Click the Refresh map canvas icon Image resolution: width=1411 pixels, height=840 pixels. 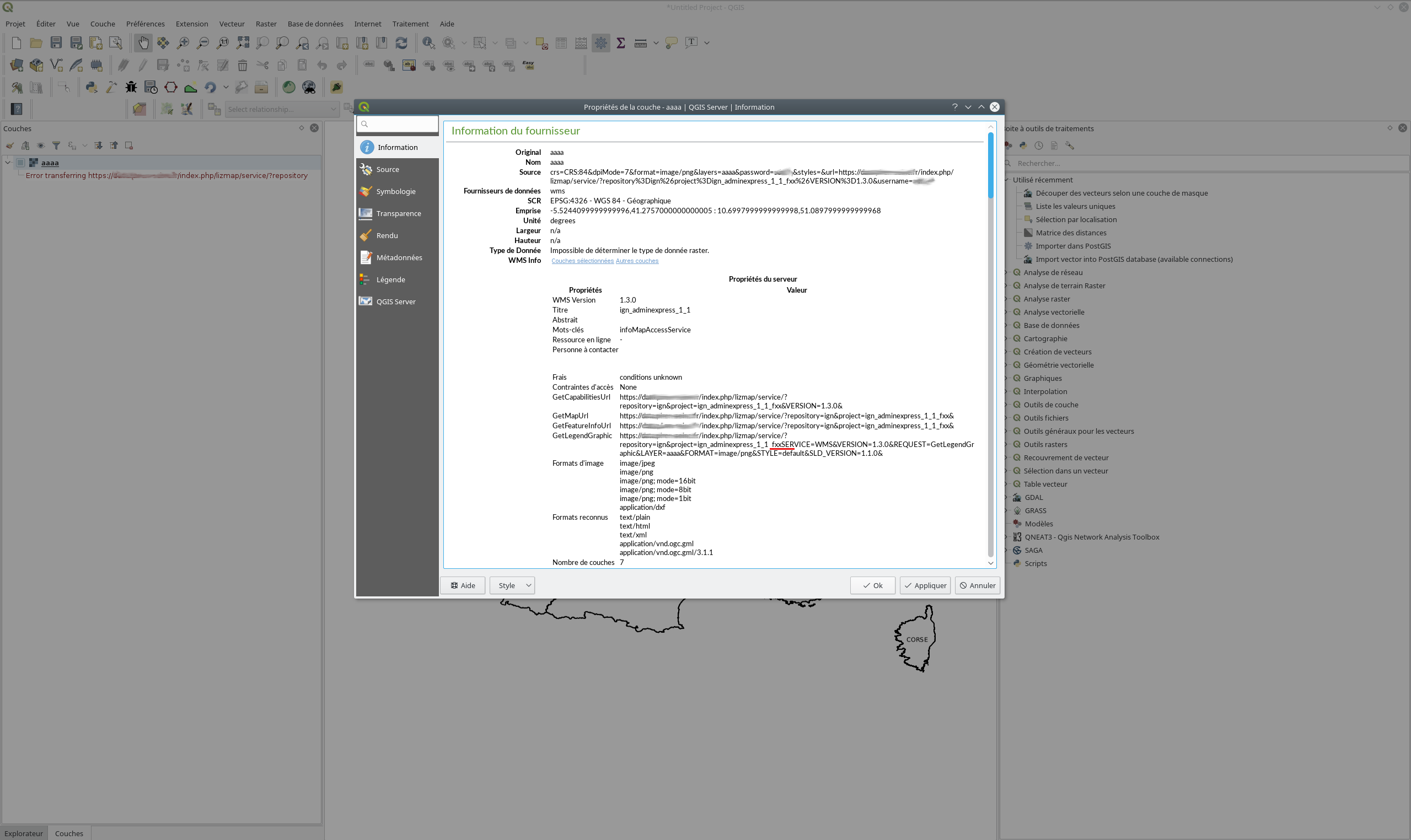pyautogui.click(x=402, y=42)
